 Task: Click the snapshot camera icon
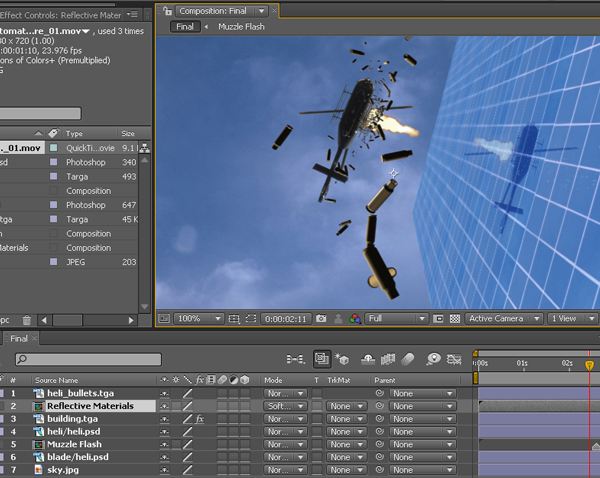click(x=321, y=318)
